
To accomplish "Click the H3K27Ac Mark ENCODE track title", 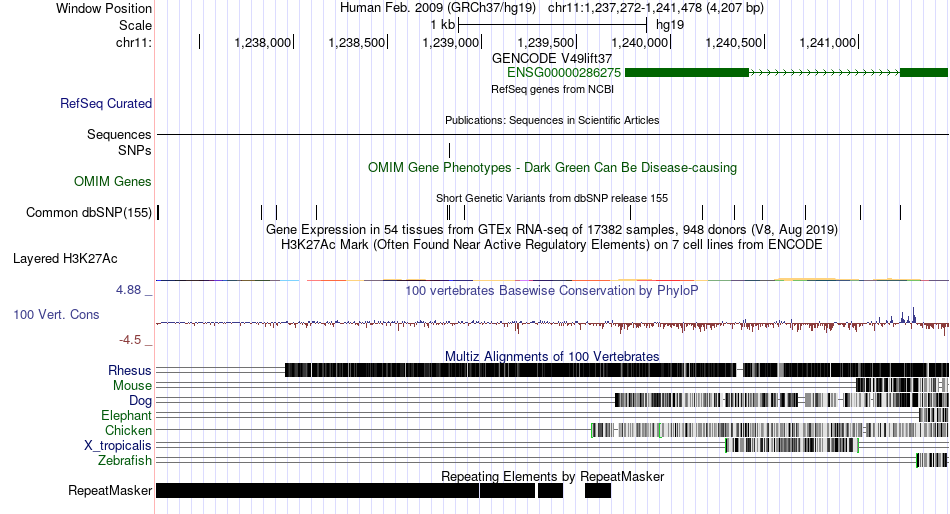I will 552,245.
